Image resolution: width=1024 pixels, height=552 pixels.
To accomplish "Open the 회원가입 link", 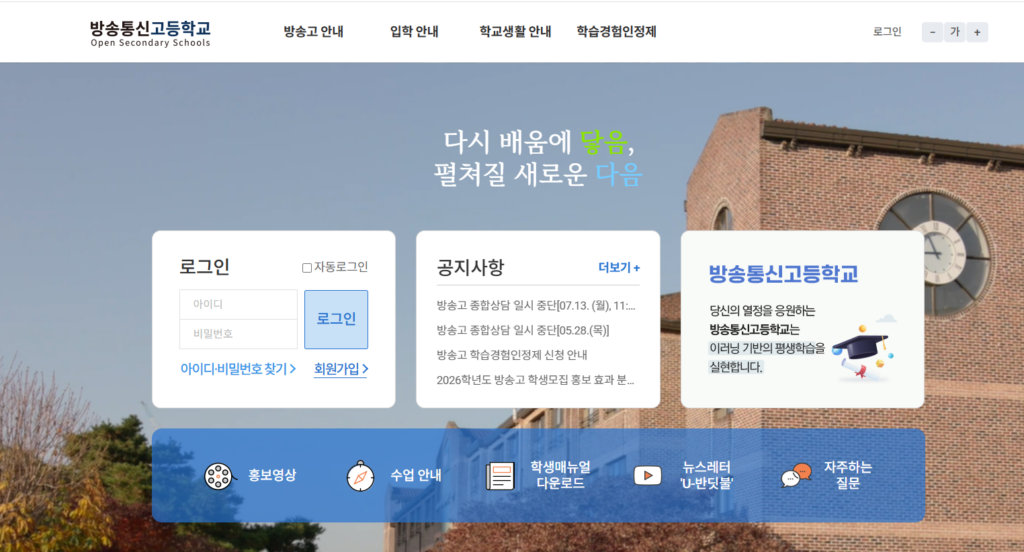I will click(x=341, y=369).
